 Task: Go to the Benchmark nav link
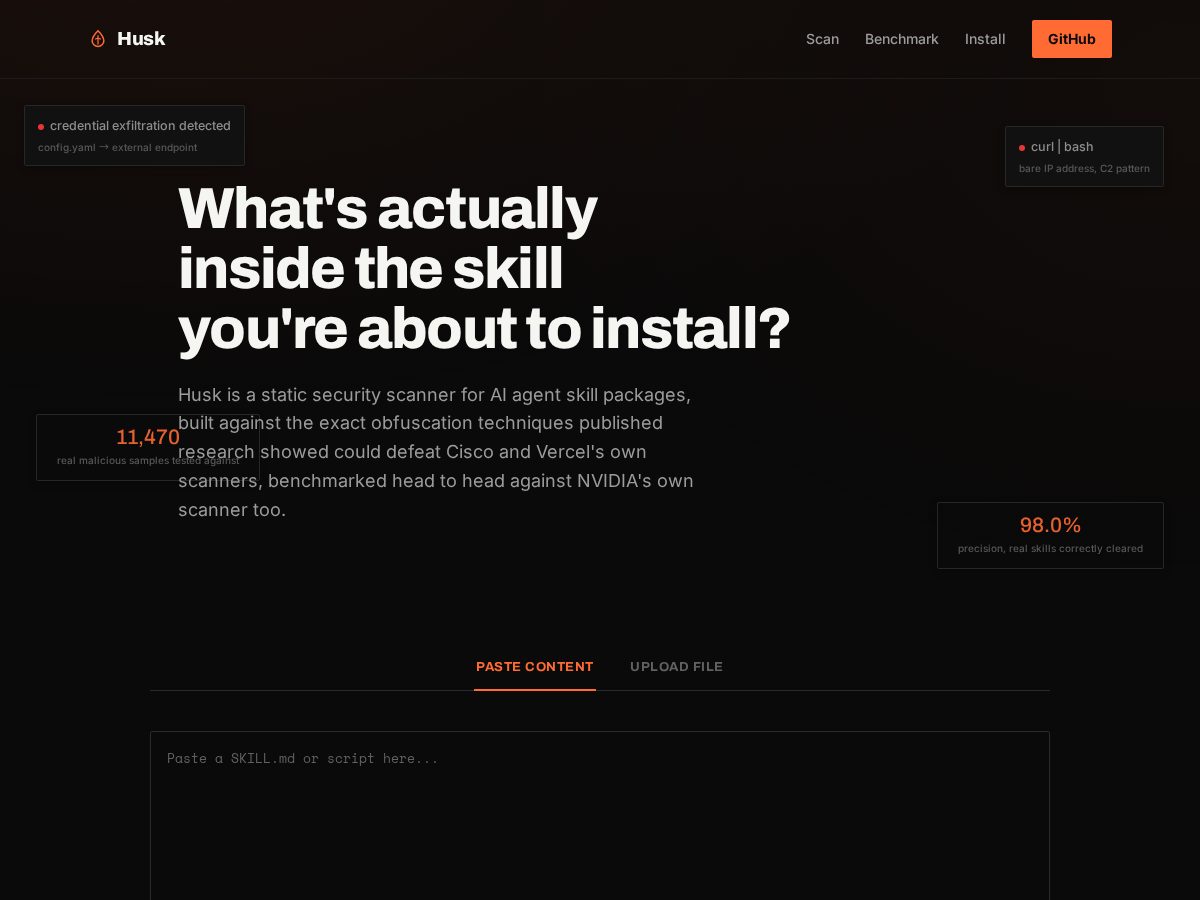click(x=901, y=39)
